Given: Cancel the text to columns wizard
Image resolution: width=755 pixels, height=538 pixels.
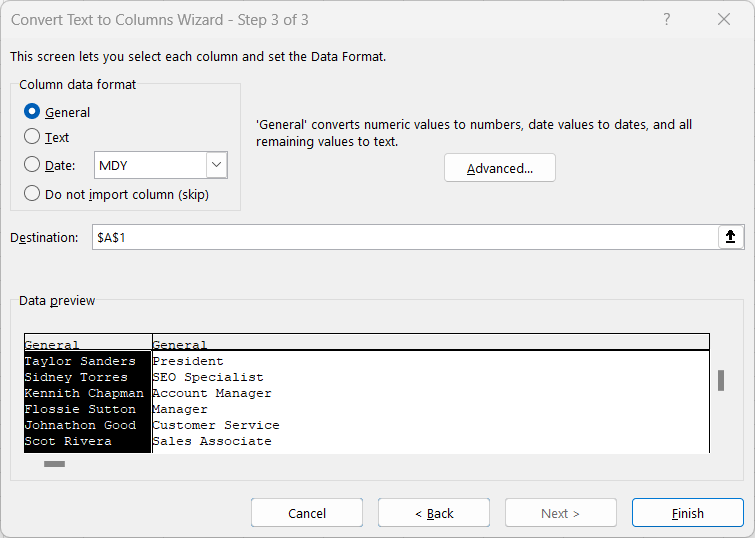Looking at the screenshot, I should 307,513.
